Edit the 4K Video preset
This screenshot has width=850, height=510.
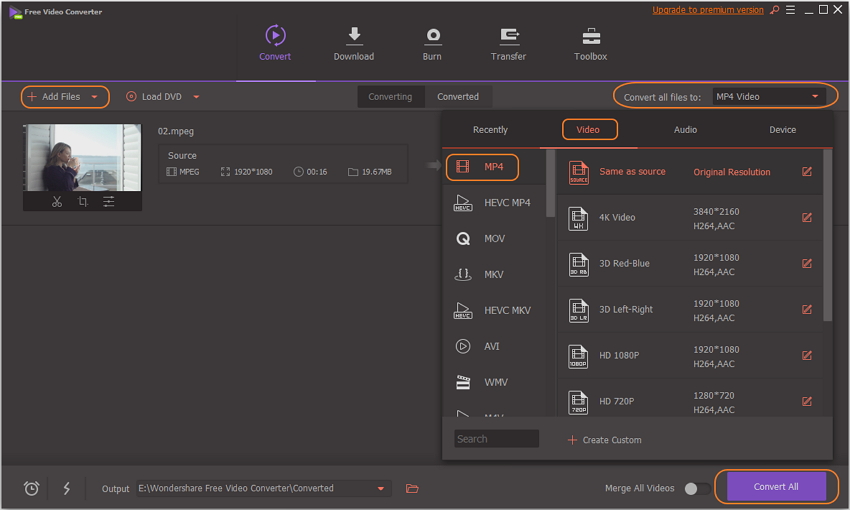click(807, 217)
